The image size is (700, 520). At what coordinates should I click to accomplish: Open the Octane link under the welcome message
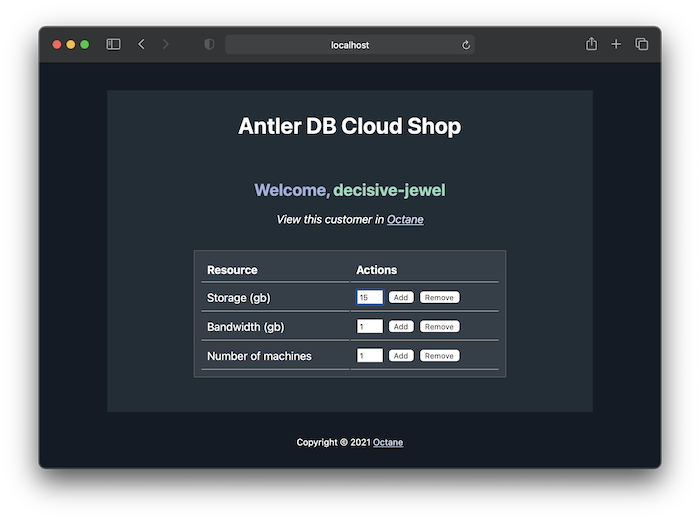pos(405,220)
